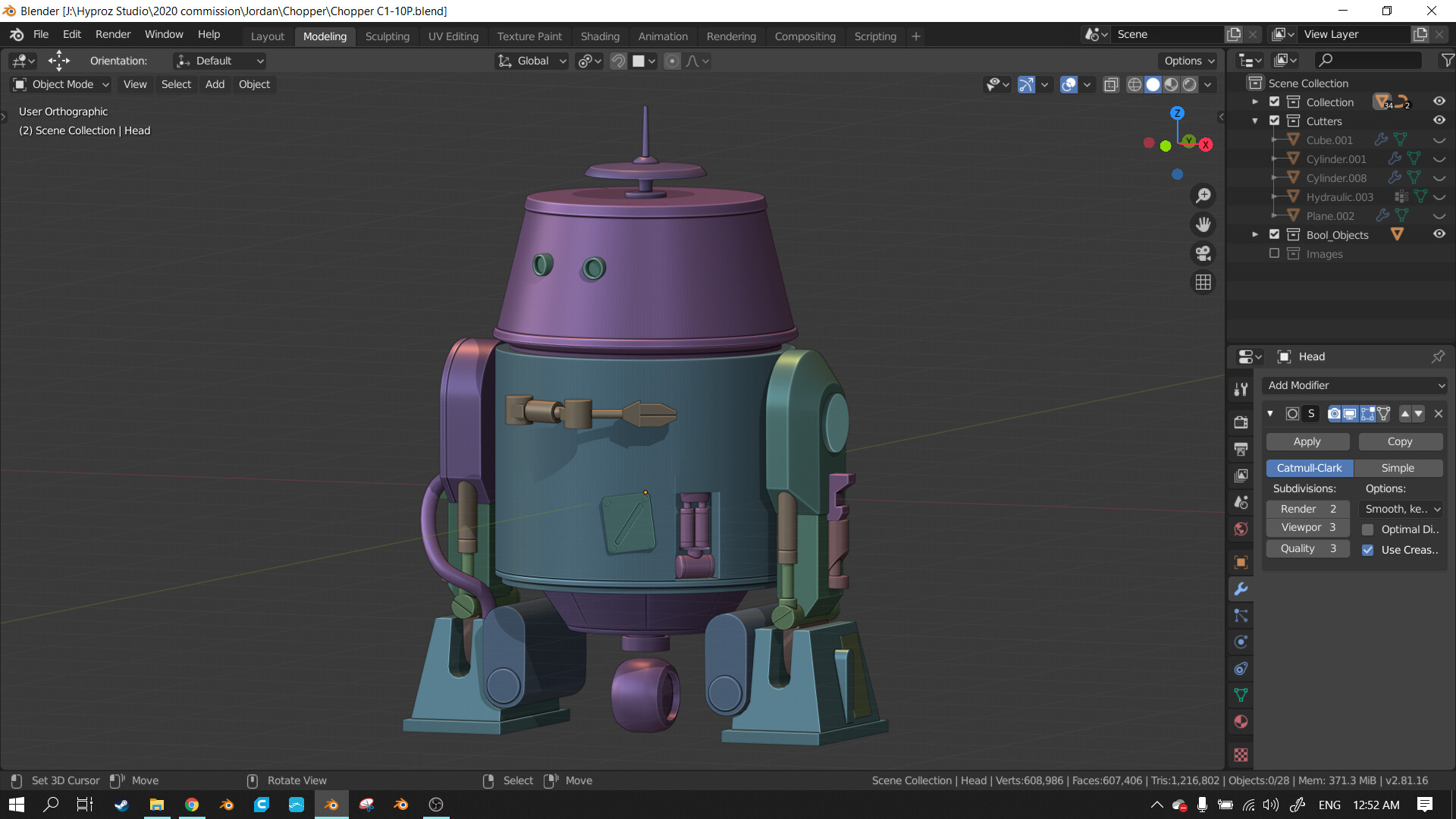
Task: Open the Material properties tab icon
Action: pyautogui.click(x=1241, y=722)
